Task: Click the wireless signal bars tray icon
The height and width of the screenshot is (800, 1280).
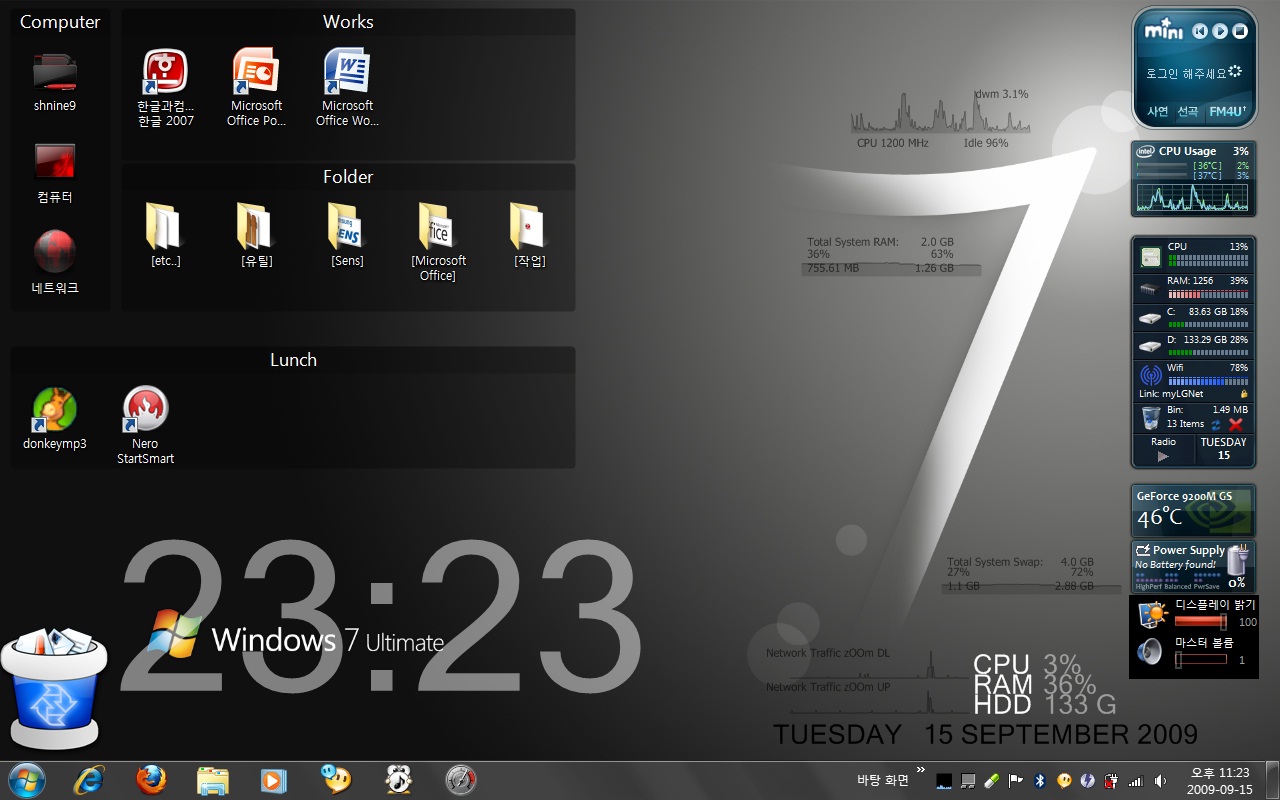Action: coord(1136,781)
